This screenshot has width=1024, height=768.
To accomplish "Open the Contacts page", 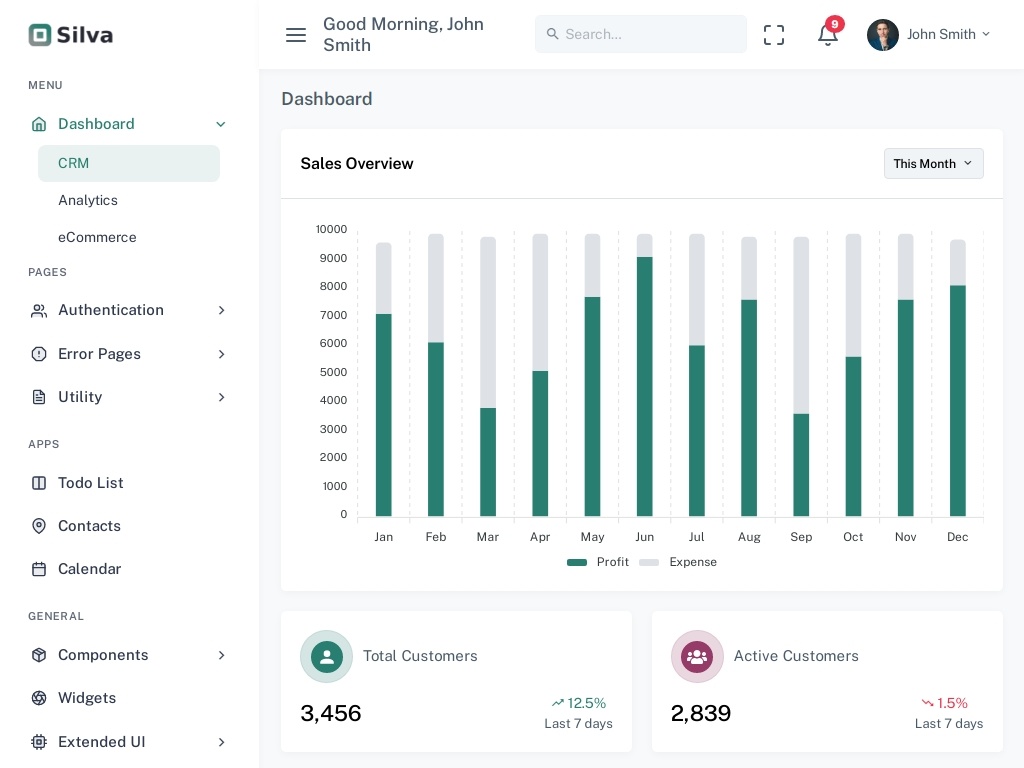I will [89, 526].
